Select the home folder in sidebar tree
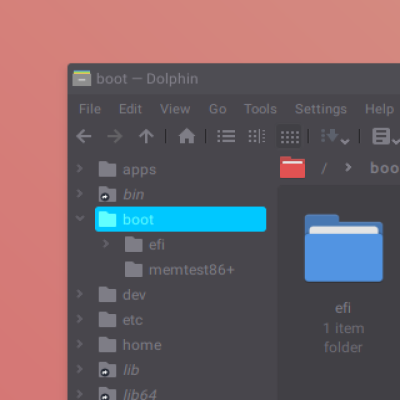400x400 pixels. point(130,345)
